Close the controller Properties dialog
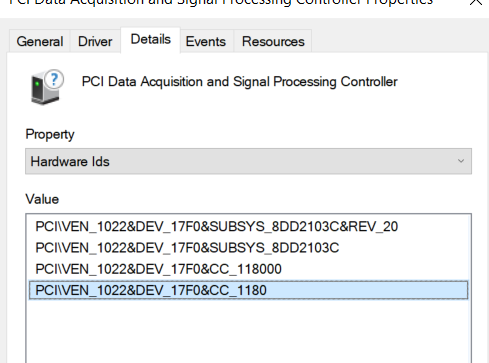This screenshot has width=489, height=363. tap(476, 2)
